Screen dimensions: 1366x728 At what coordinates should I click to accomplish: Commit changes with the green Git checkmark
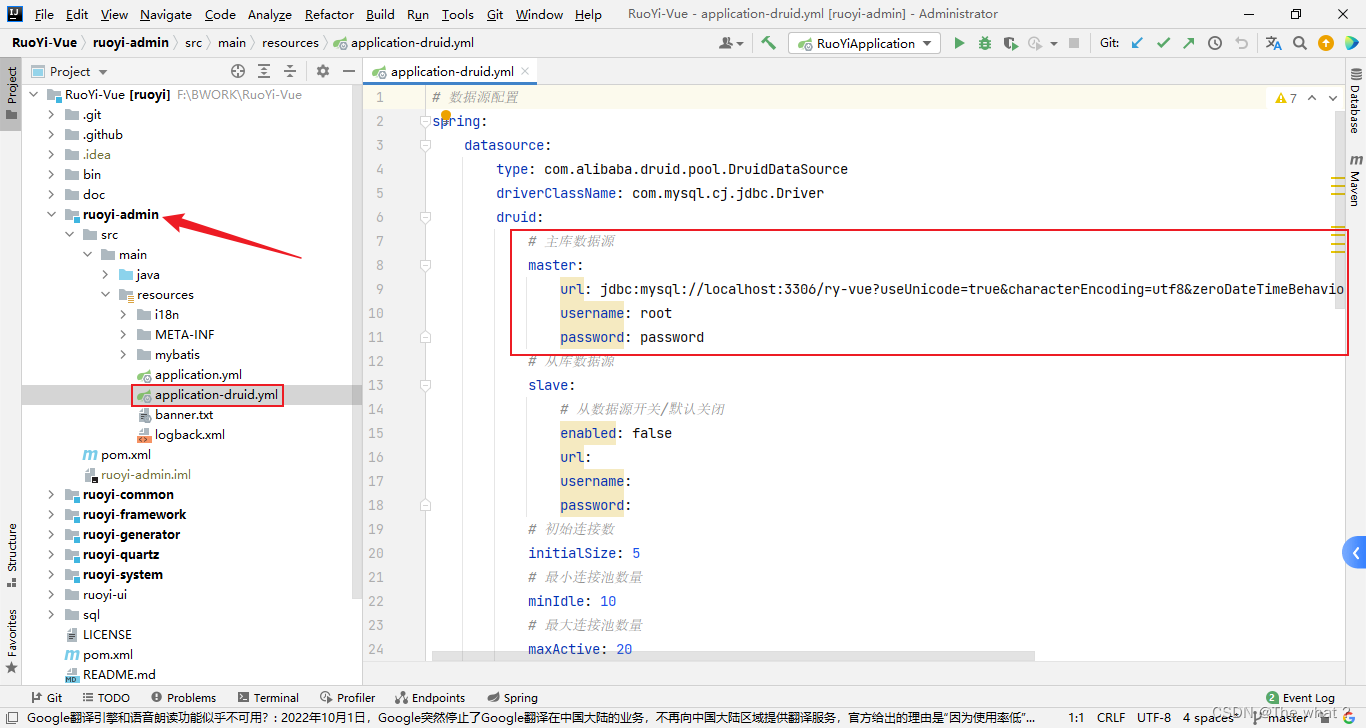(x=1163, y=43)
